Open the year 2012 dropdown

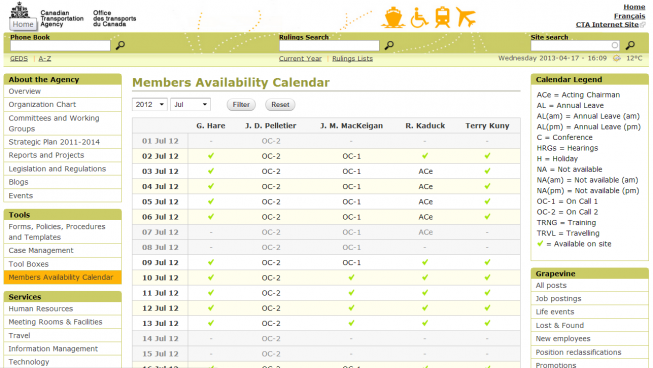[x=150, y=104]
